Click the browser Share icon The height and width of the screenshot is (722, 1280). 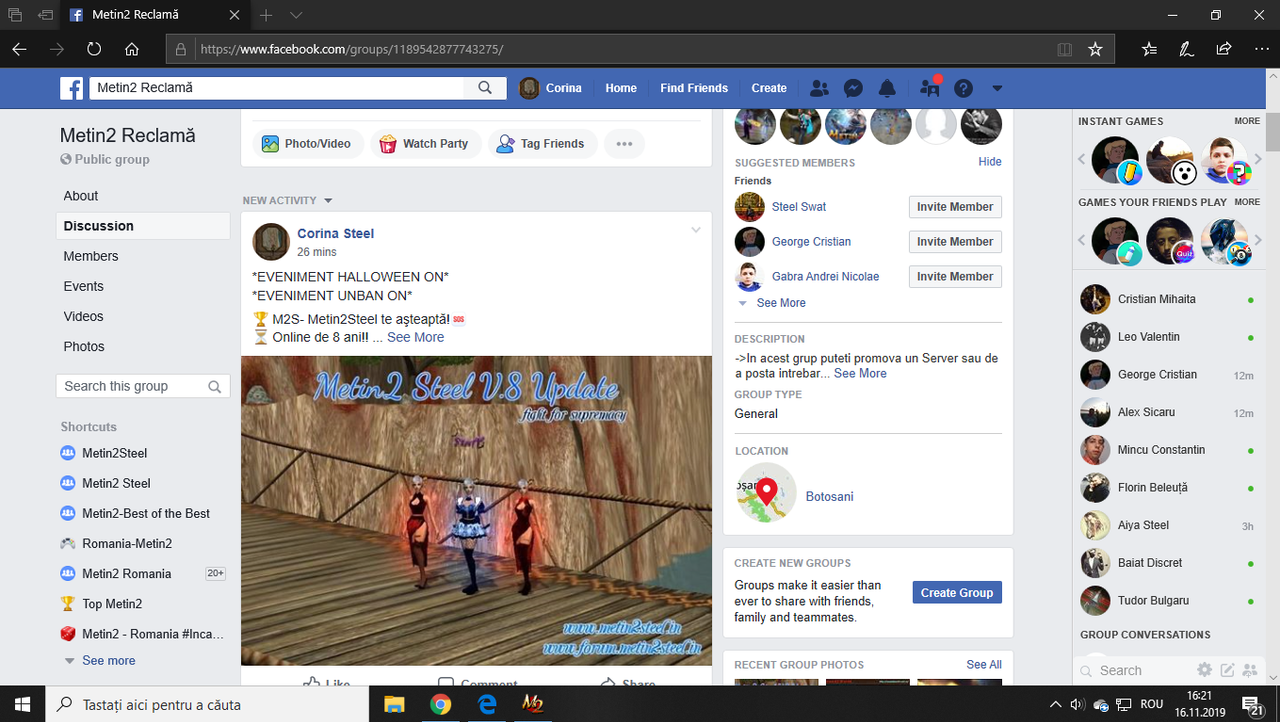[x=1223, y=49]
